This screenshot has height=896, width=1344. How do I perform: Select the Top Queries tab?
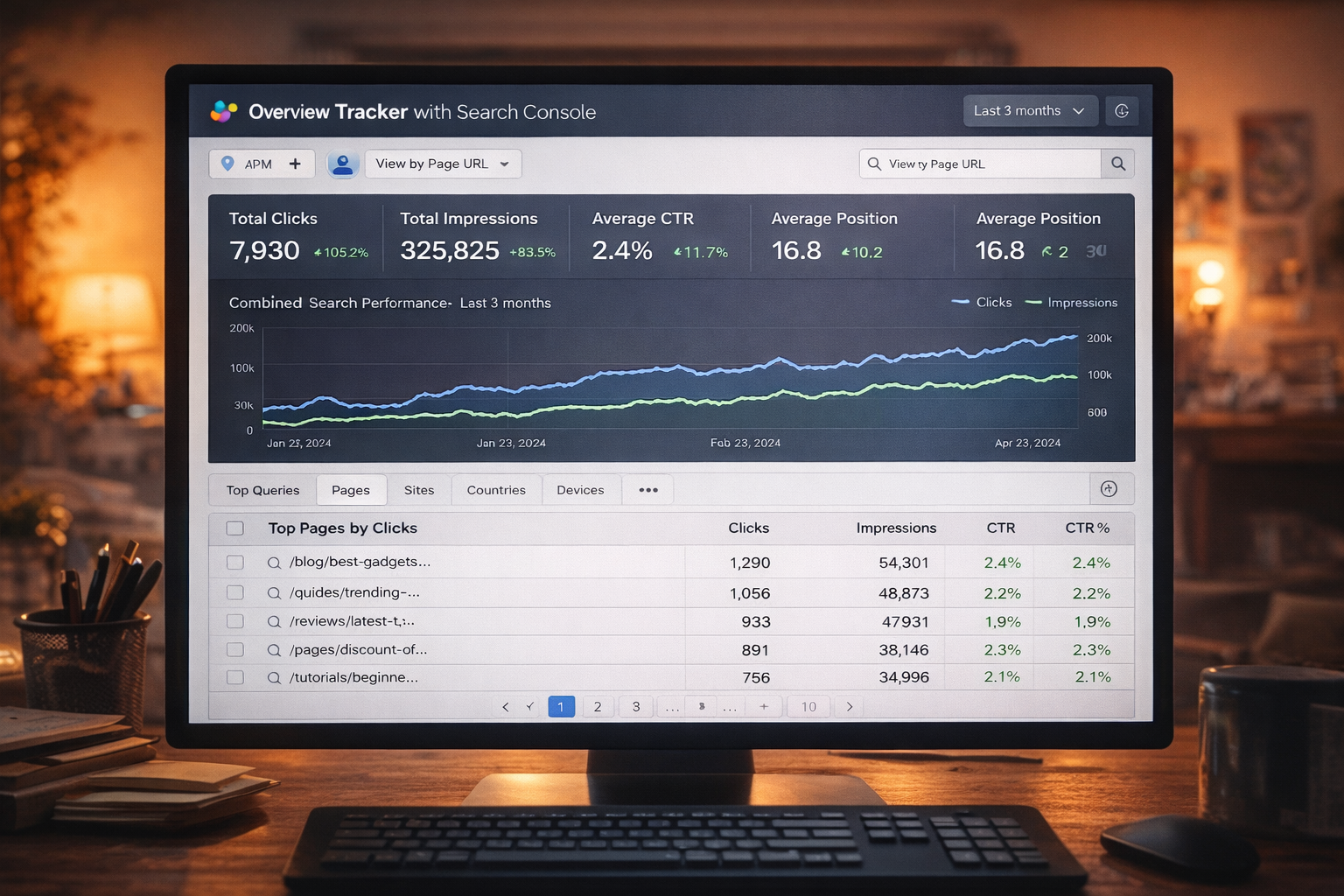[262, 490]
